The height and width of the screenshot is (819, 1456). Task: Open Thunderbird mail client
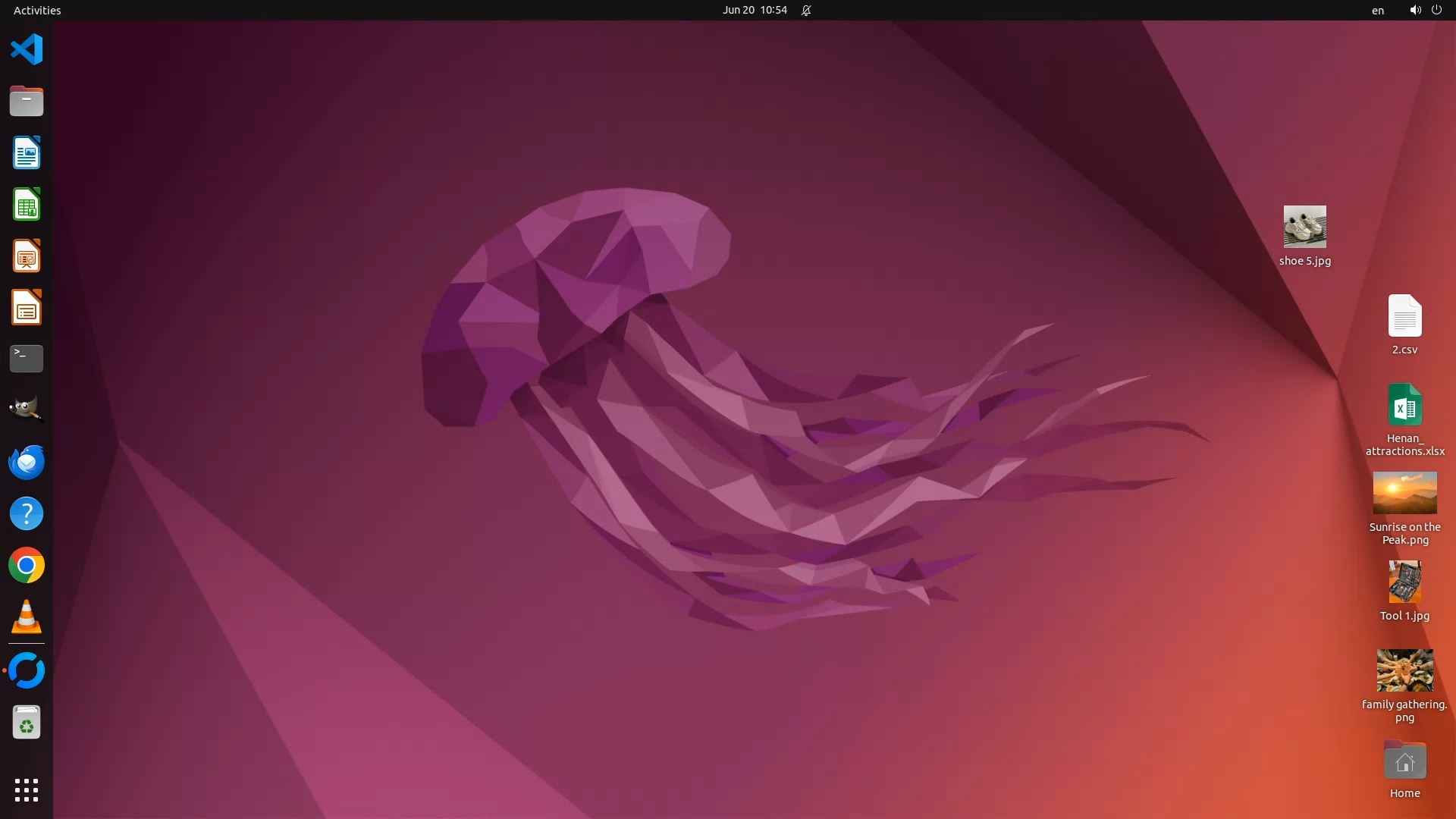click(x=27, y=462)
